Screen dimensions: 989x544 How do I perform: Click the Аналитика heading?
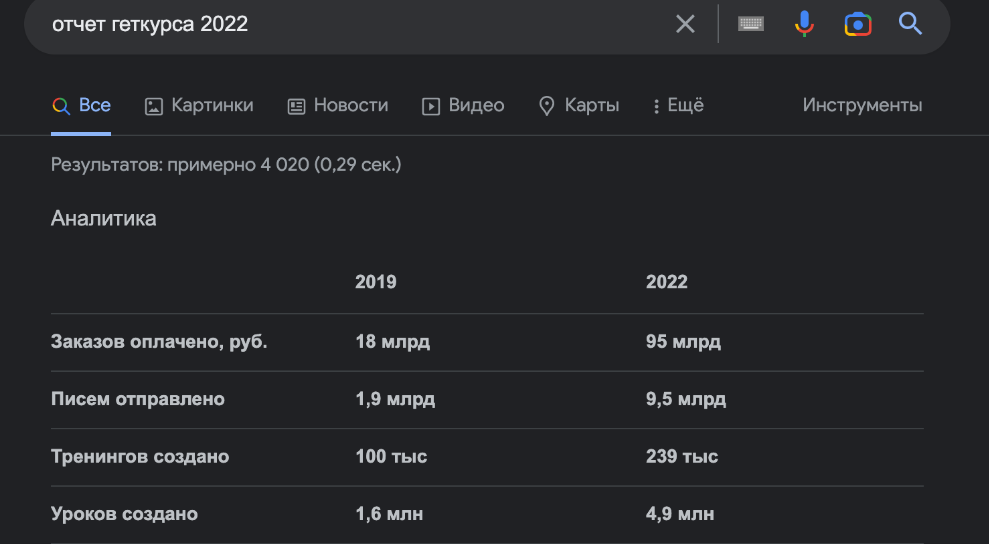104,218
